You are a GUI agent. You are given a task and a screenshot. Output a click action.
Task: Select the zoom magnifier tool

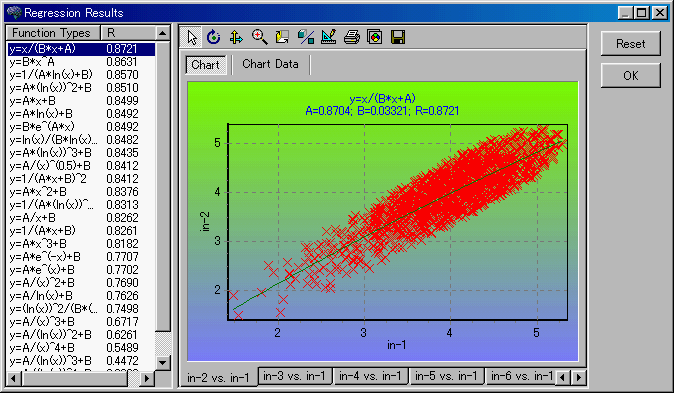(x=260, y=37)
